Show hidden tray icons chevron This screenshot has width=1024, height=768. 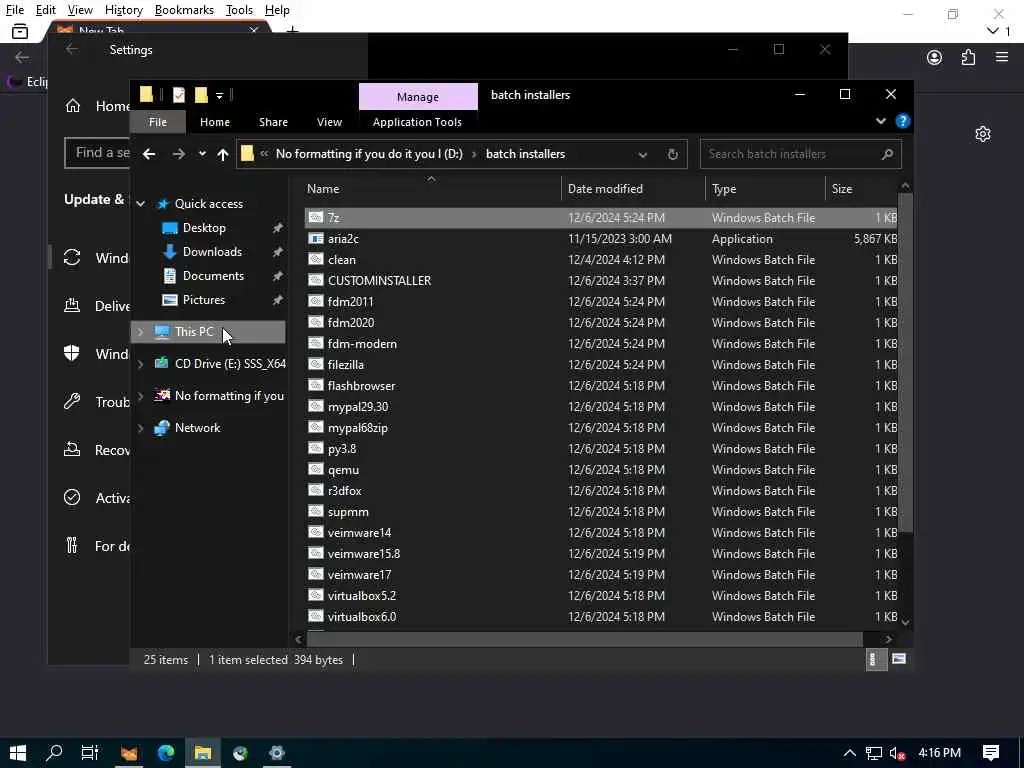click(849, 753)
